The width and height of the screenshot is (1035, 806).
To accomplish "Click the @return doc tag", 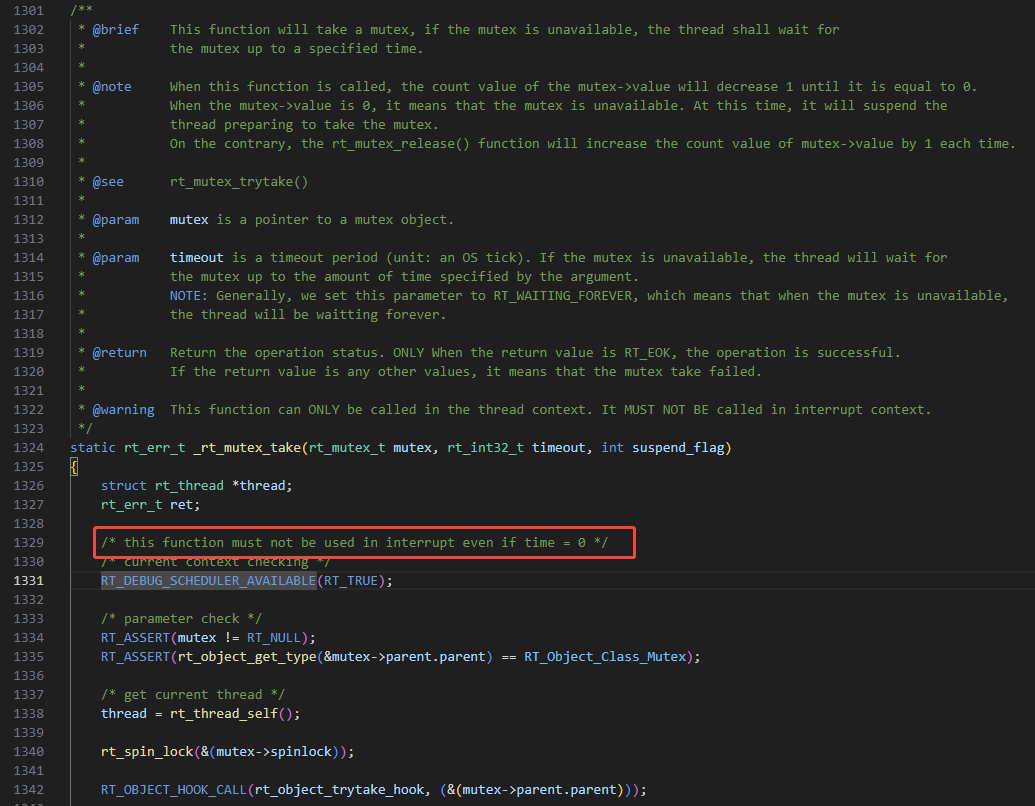I will [x=119, y=353].
